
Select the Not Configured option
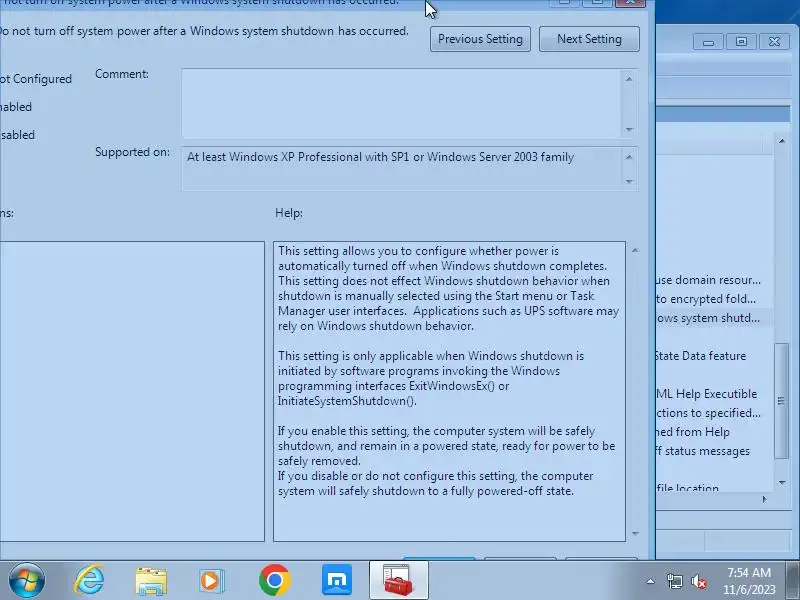tap(36, 79)
